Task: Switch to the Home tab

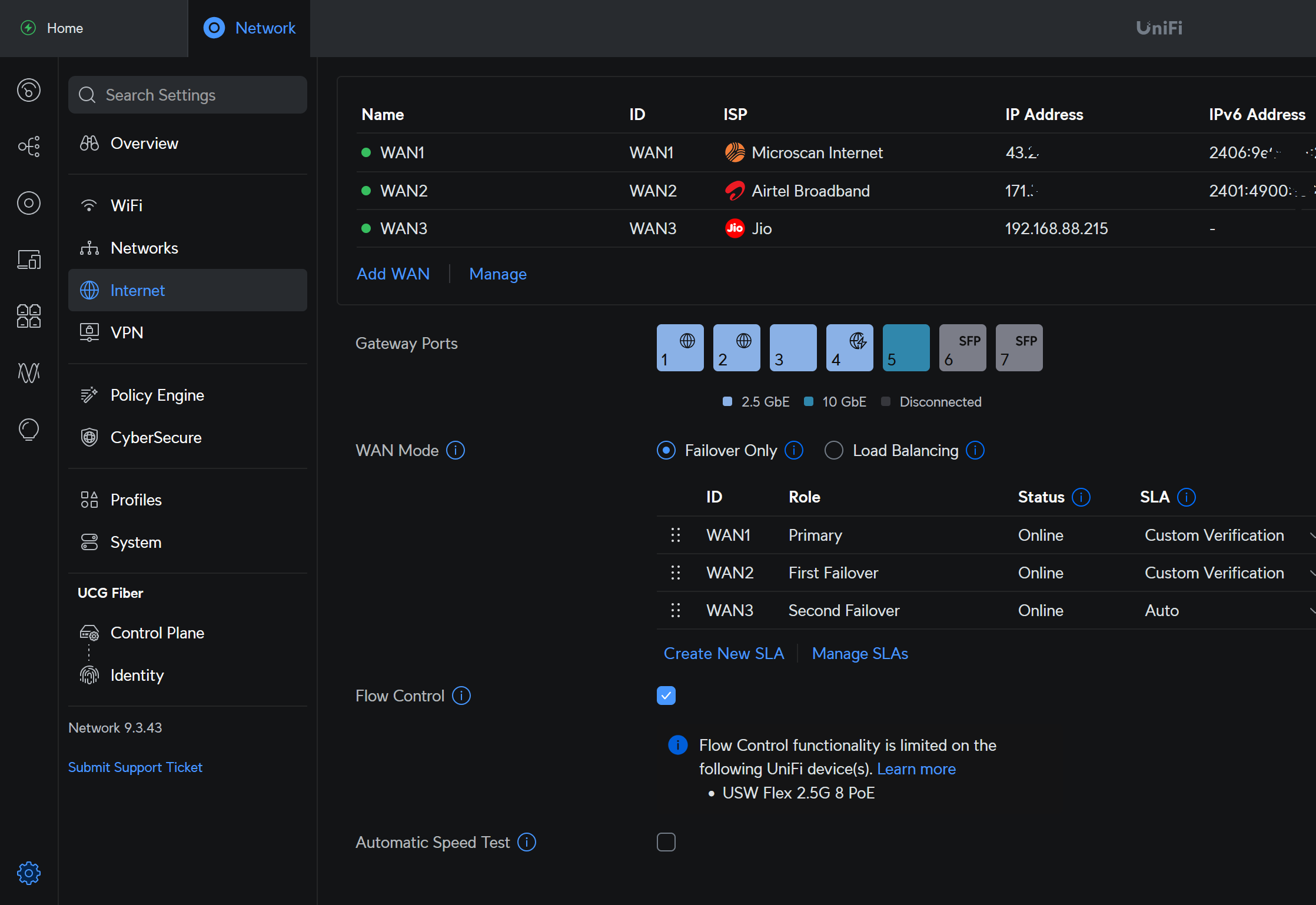Action: 94,28
